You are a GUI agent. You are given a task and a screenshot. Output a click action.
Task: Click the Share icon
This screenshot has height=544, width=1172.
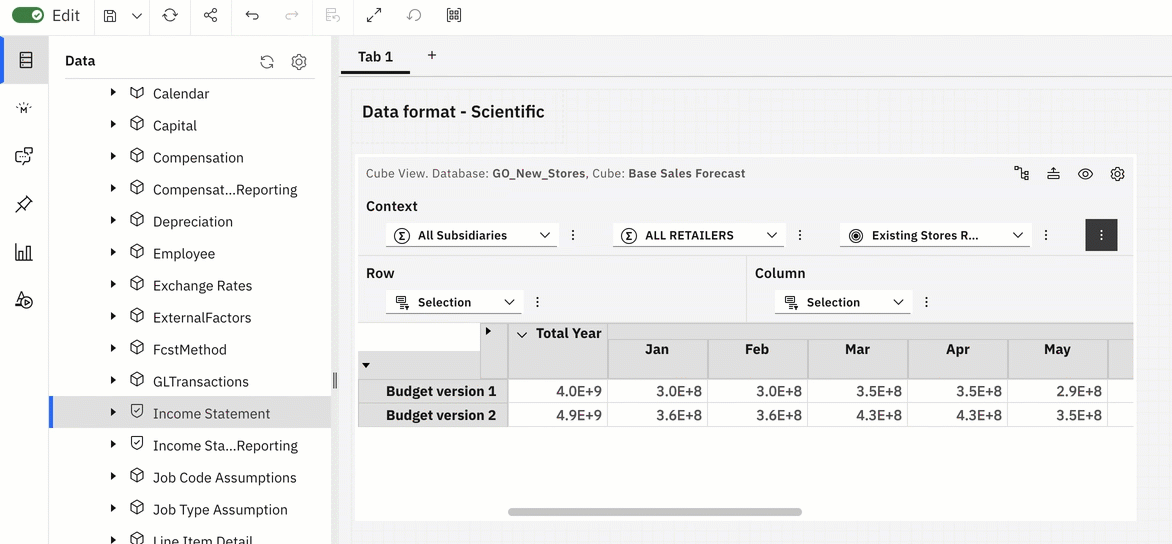(210, 16)
